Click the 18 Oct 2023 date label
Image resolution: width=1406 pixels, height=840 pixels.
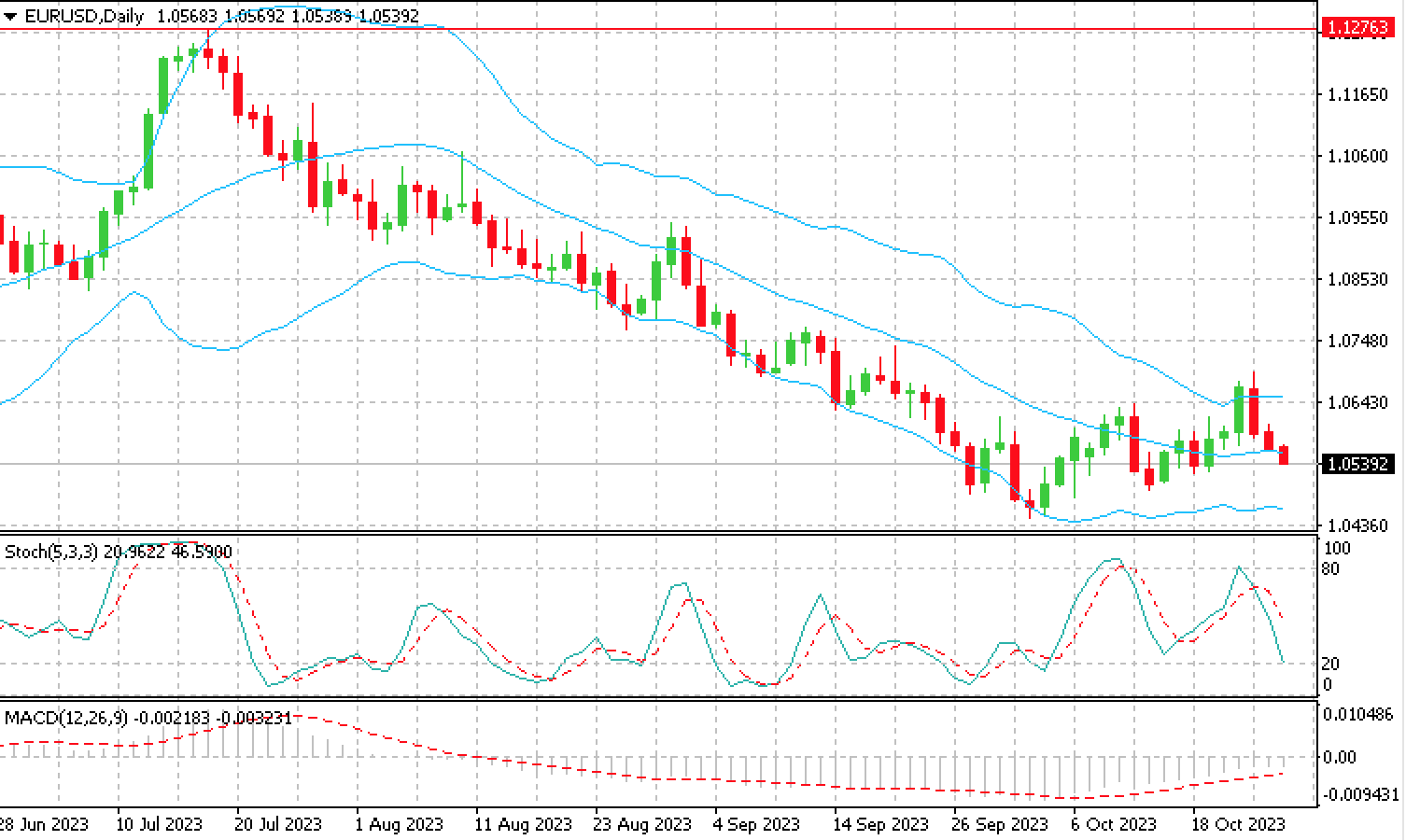click(1238, 824)
